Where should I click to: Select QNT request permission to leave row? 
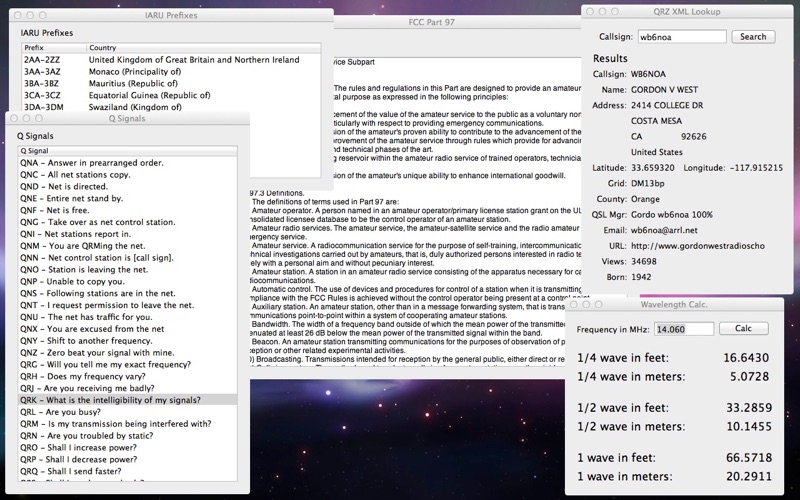click(x=128, y=305)
